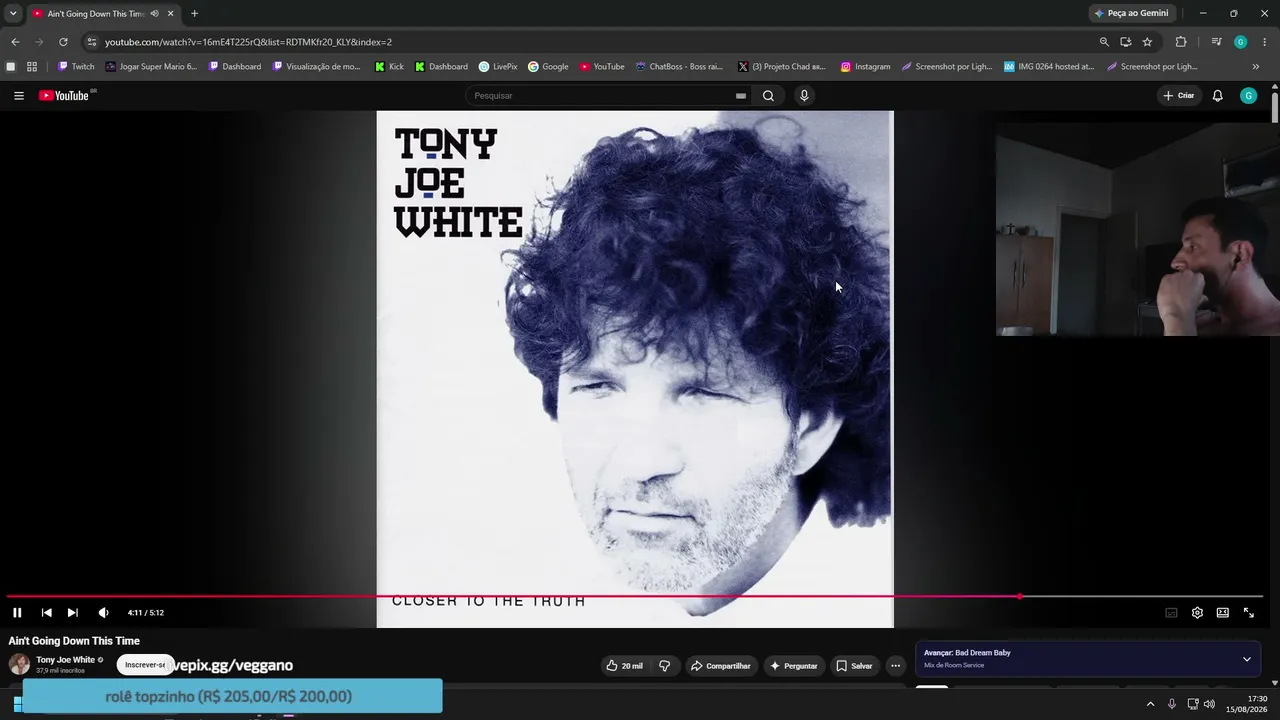The image size is (1280, 720).
Task: Open Chrome profile avatar
Action: coord(1241,42)
